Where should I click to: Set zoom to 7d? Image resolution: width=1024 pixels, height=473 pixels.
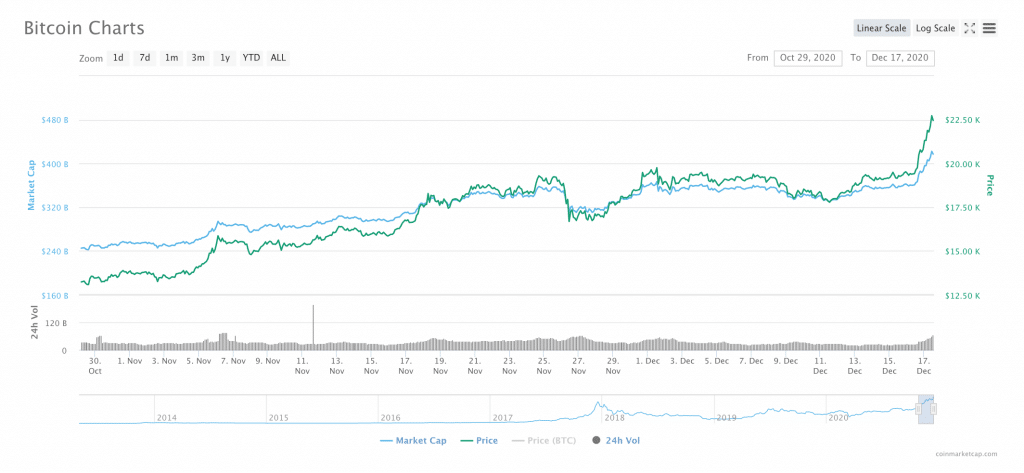pos(145,58)
